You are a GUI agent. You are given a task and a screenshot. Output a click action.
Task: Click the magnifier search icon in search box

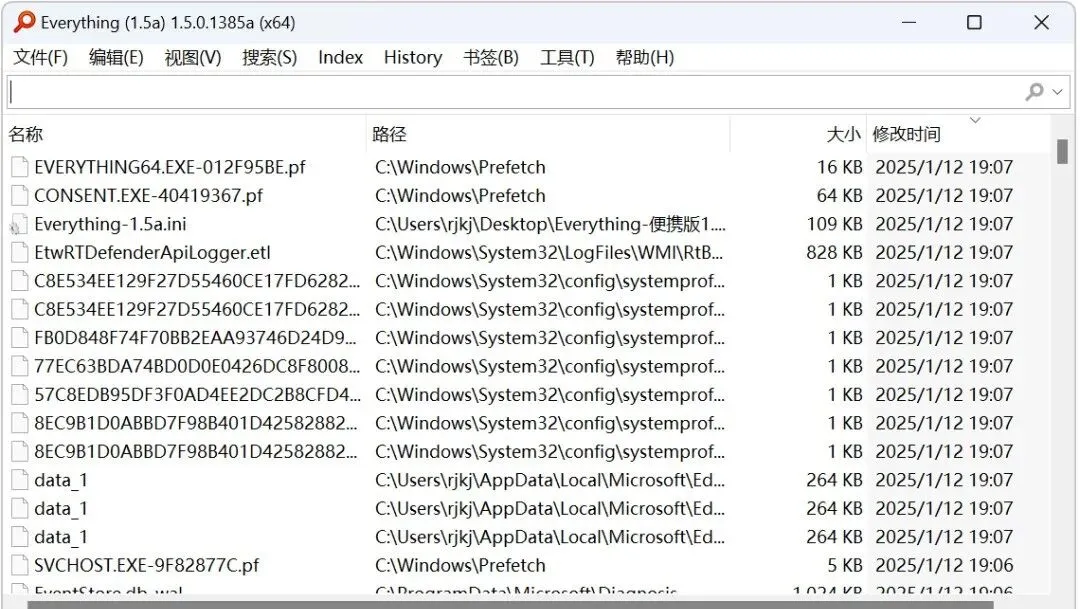pyautogui.click(x=1035, y=92)
